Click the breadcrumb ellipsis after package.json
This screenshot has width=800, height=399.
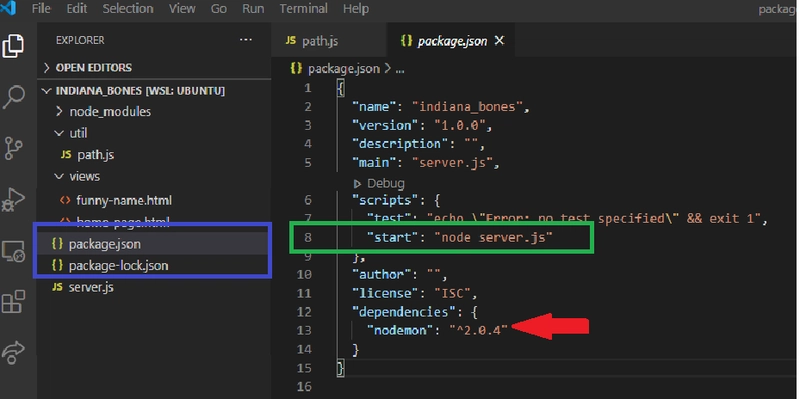pos(399,69)
